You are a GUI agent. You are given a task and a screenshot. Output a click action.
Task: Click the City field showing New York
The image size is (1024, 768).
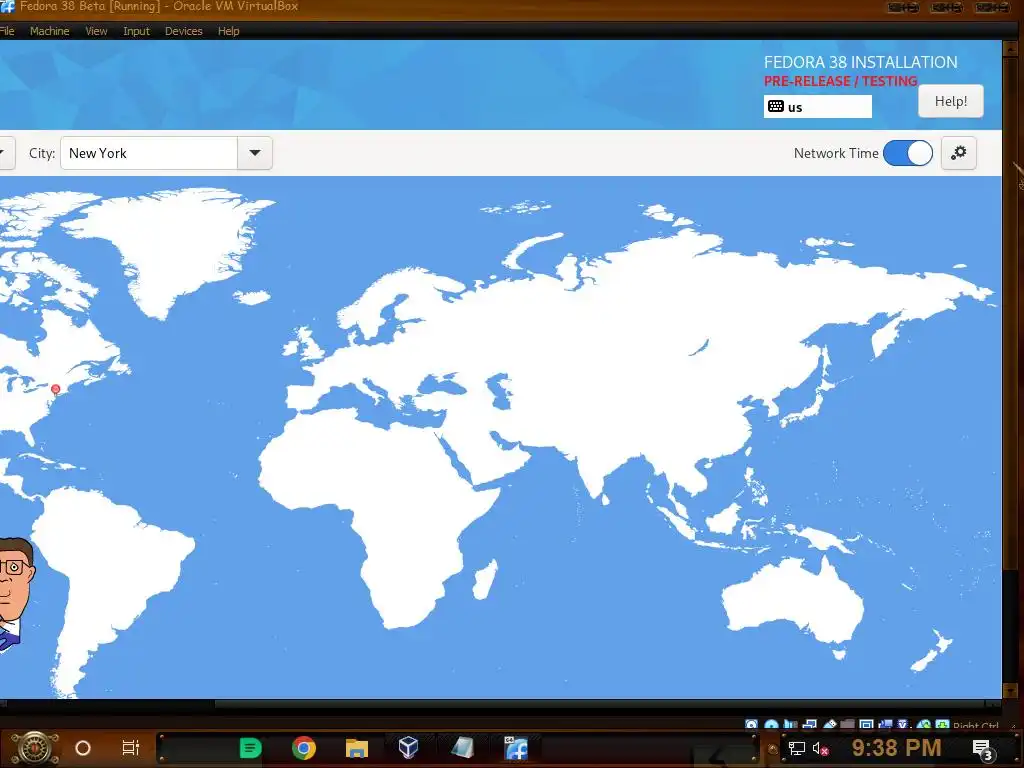point(149,153)
